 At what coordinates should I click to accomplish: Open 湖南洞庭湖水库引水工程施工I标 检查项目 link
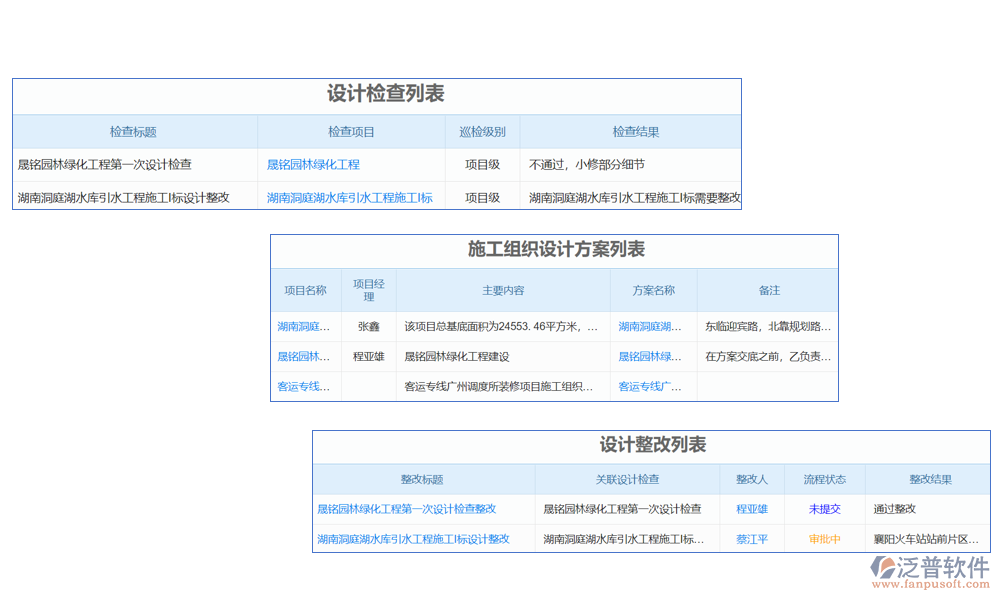pos(349,198)
